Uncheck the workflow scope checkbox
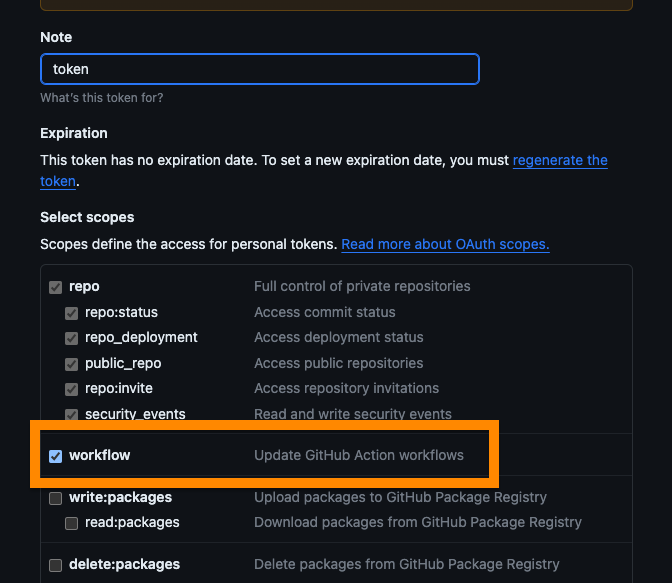The image size is (672, 583). pyautogui.click(x=56, y=456)
